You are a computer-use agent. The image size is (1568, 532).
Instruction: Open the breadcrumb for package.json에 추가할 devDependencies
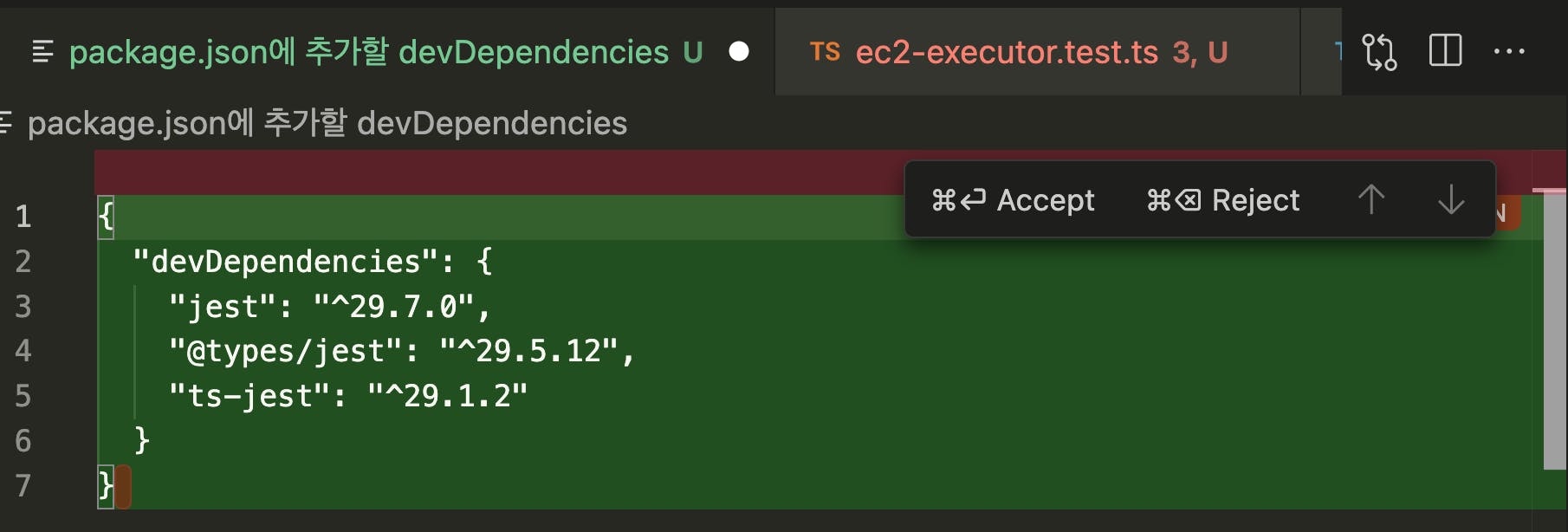pyautogui.click(x=327, y=123)
